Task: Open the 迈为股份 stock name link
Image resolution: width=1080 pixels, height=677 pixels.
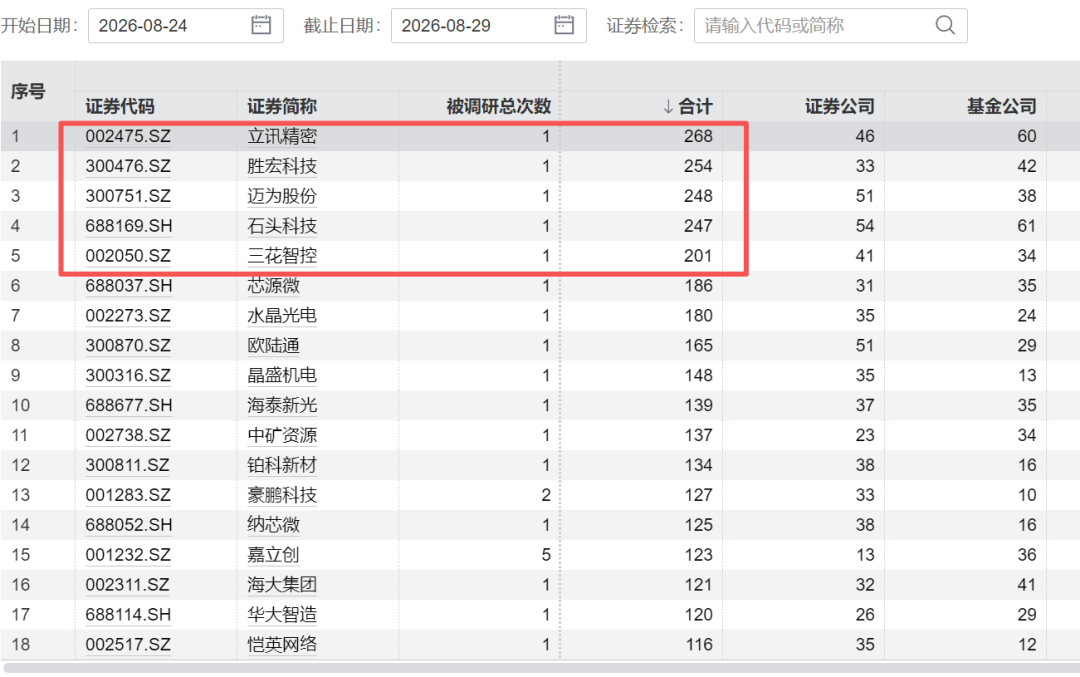Action: point(282,196)
